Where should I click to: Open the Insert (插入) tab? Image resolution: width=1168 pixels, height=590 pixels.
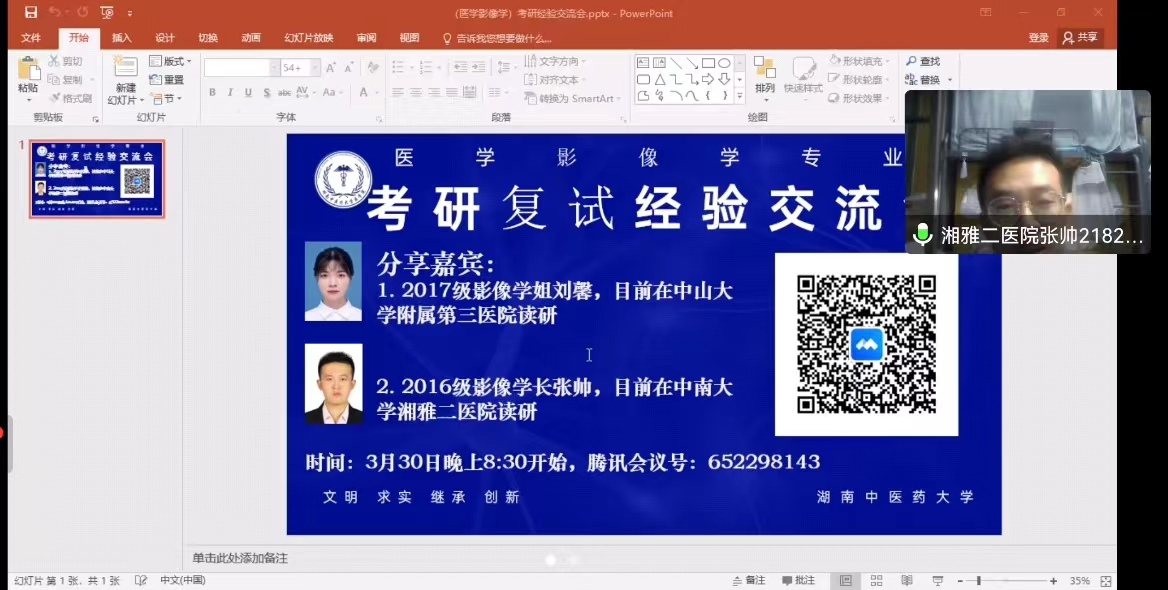pos(121,38)
